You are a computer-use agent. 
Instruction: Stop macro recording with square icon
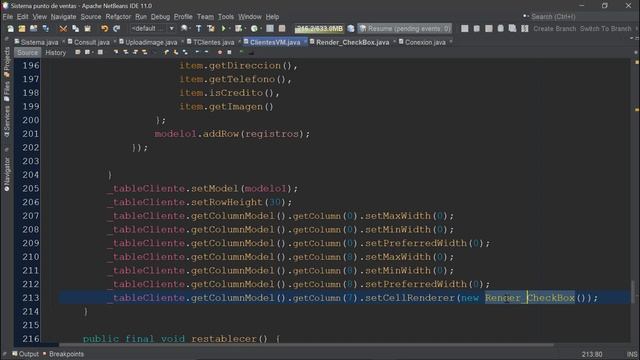[229, 52]
